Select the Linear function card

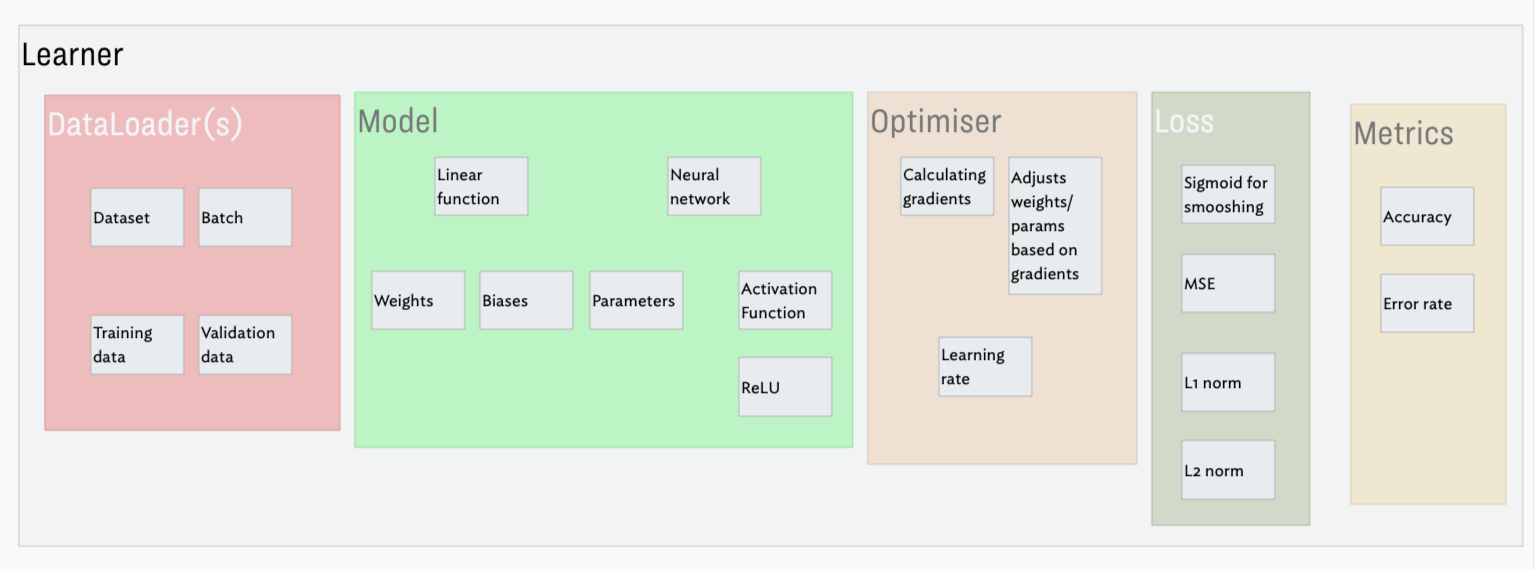point(481,186)
